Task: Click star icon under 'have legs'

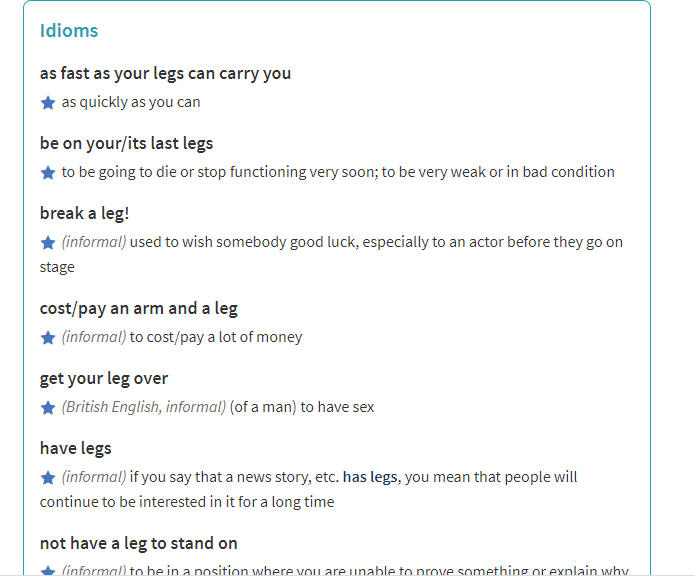Action: point(47,478)
